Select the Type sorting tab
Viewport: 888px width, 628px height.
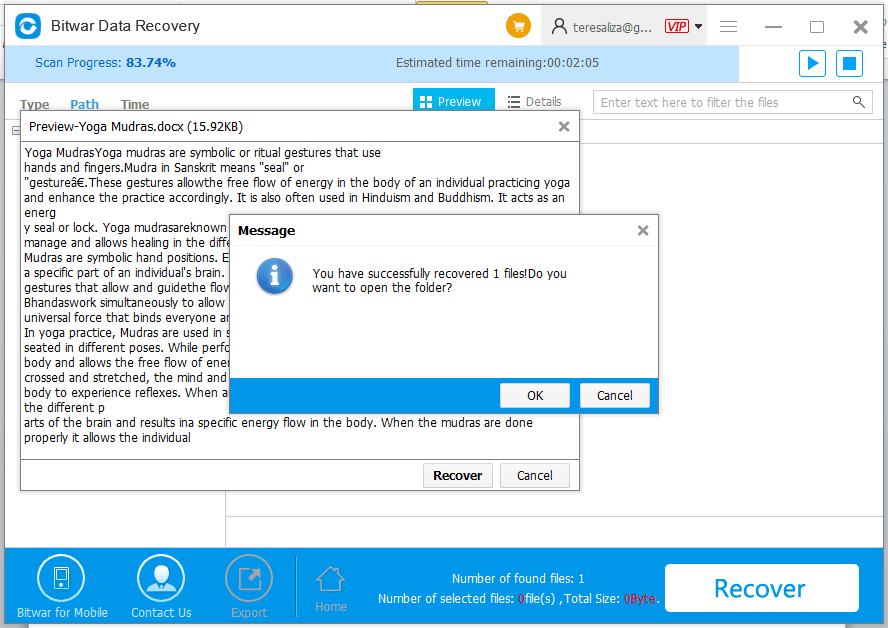(35, 104)
